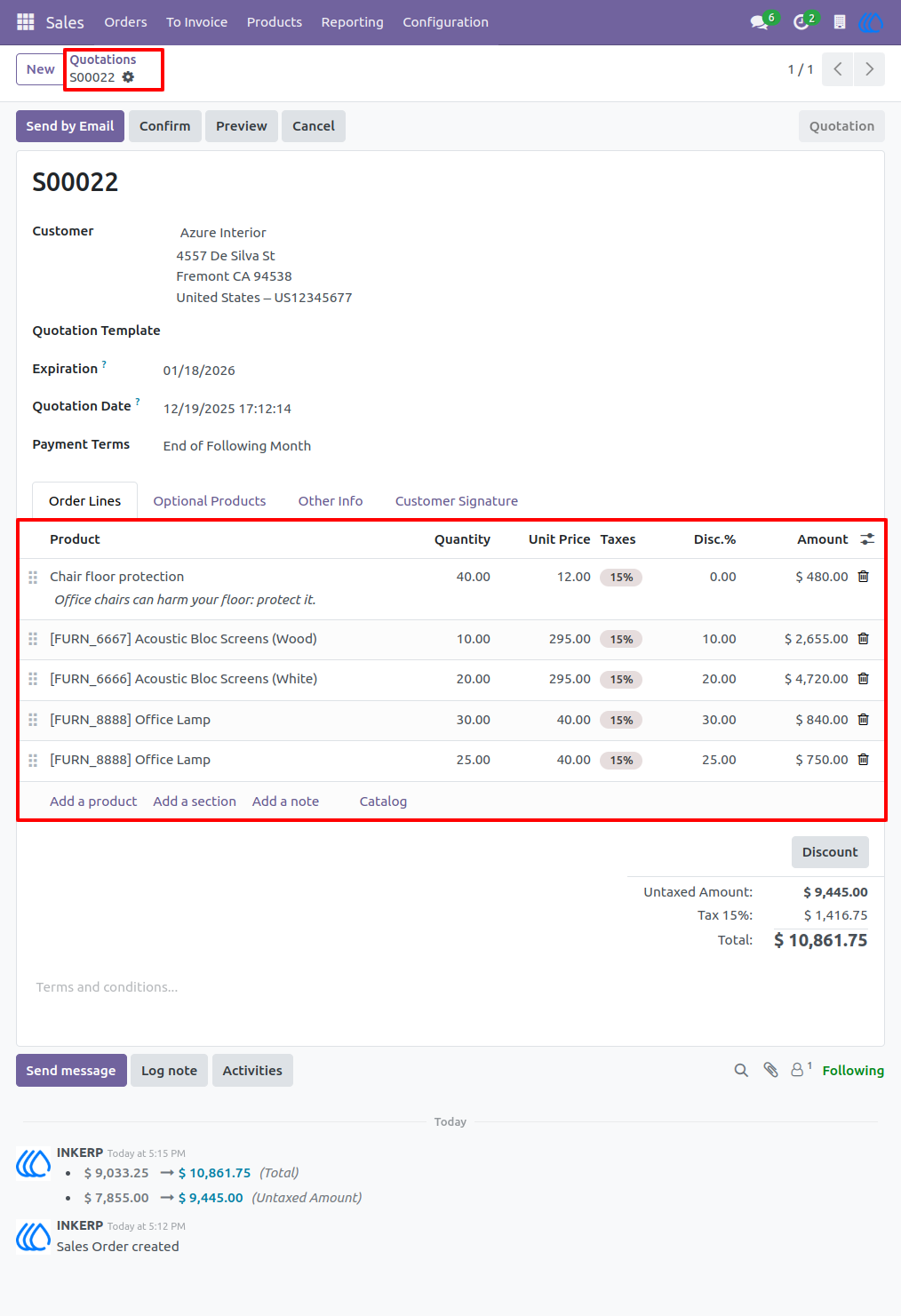This screenshot has height=1316, width=901.
Task: Open the optional columns adjust icon
Action: [x=867, y=539]
